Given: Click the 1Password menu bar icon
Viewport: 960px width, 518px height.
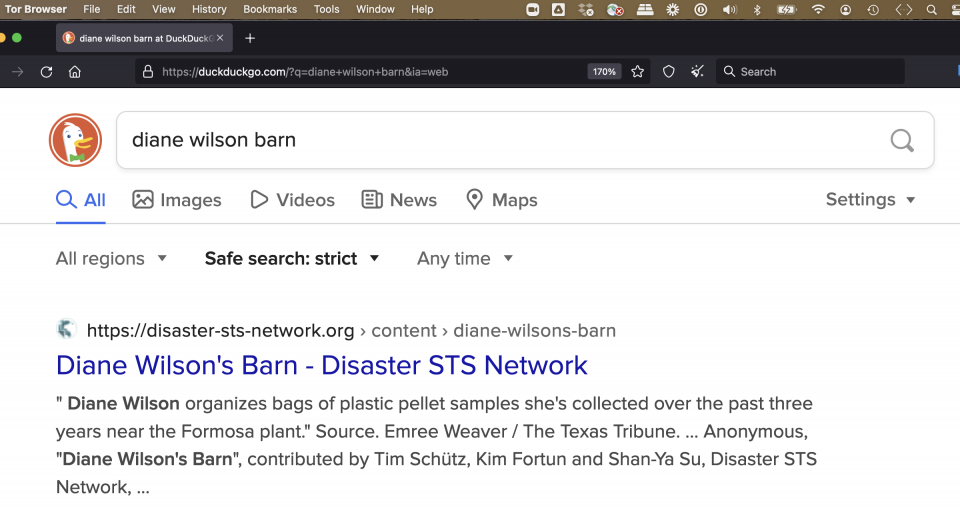Looking at the screenshot, I should tap(701, 9).
